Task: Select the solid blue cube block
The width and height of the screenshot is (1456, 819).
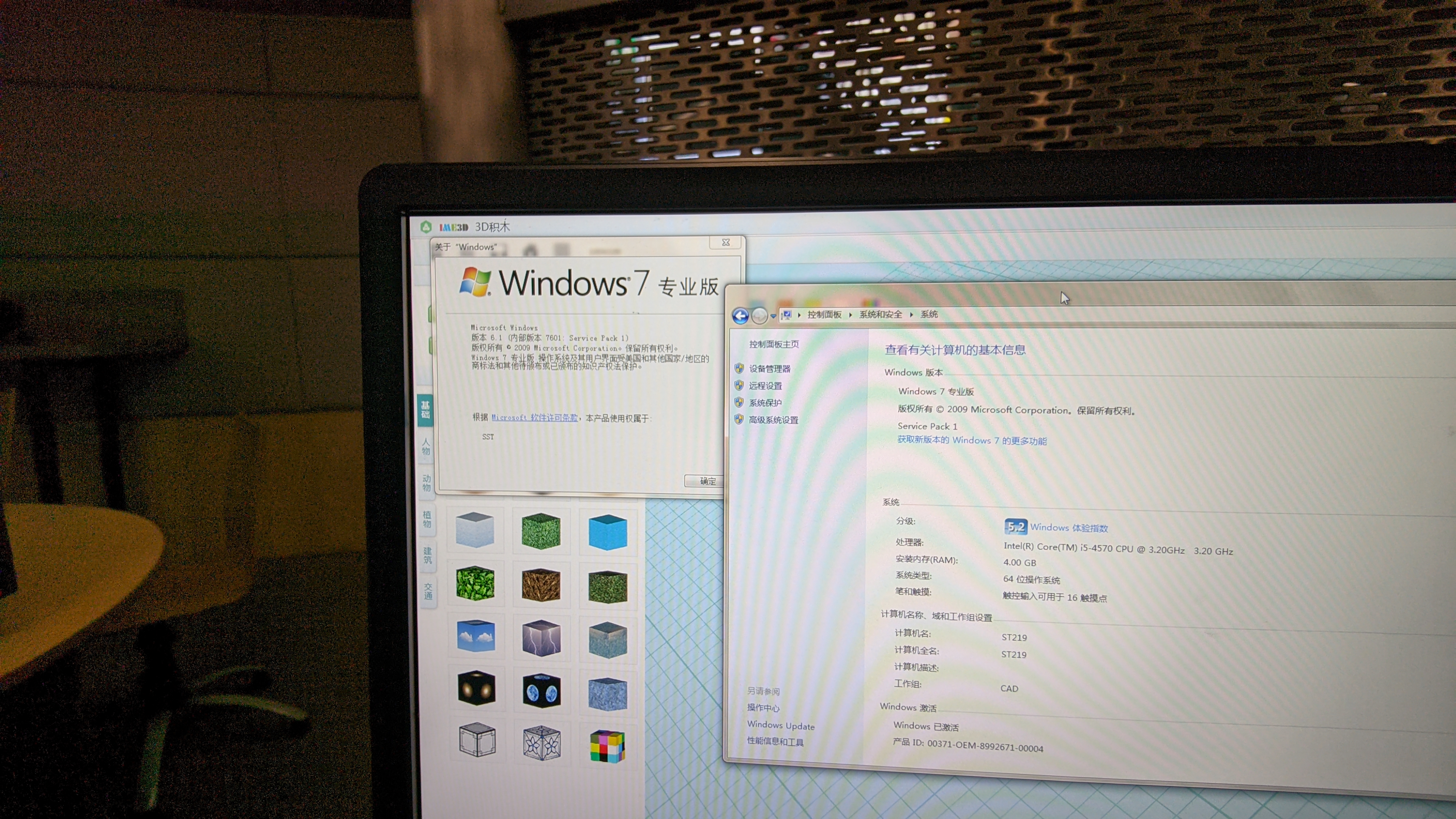Action: coord(608,532)
